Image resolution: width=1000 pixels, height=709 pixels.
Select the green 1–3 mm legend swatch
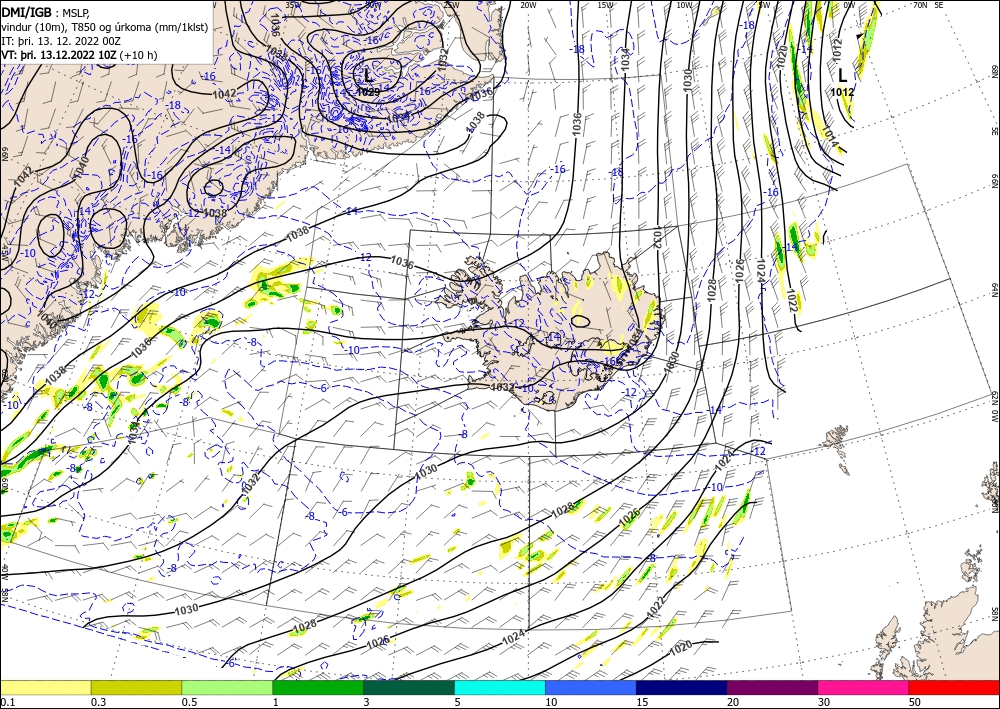pos(318,687)
